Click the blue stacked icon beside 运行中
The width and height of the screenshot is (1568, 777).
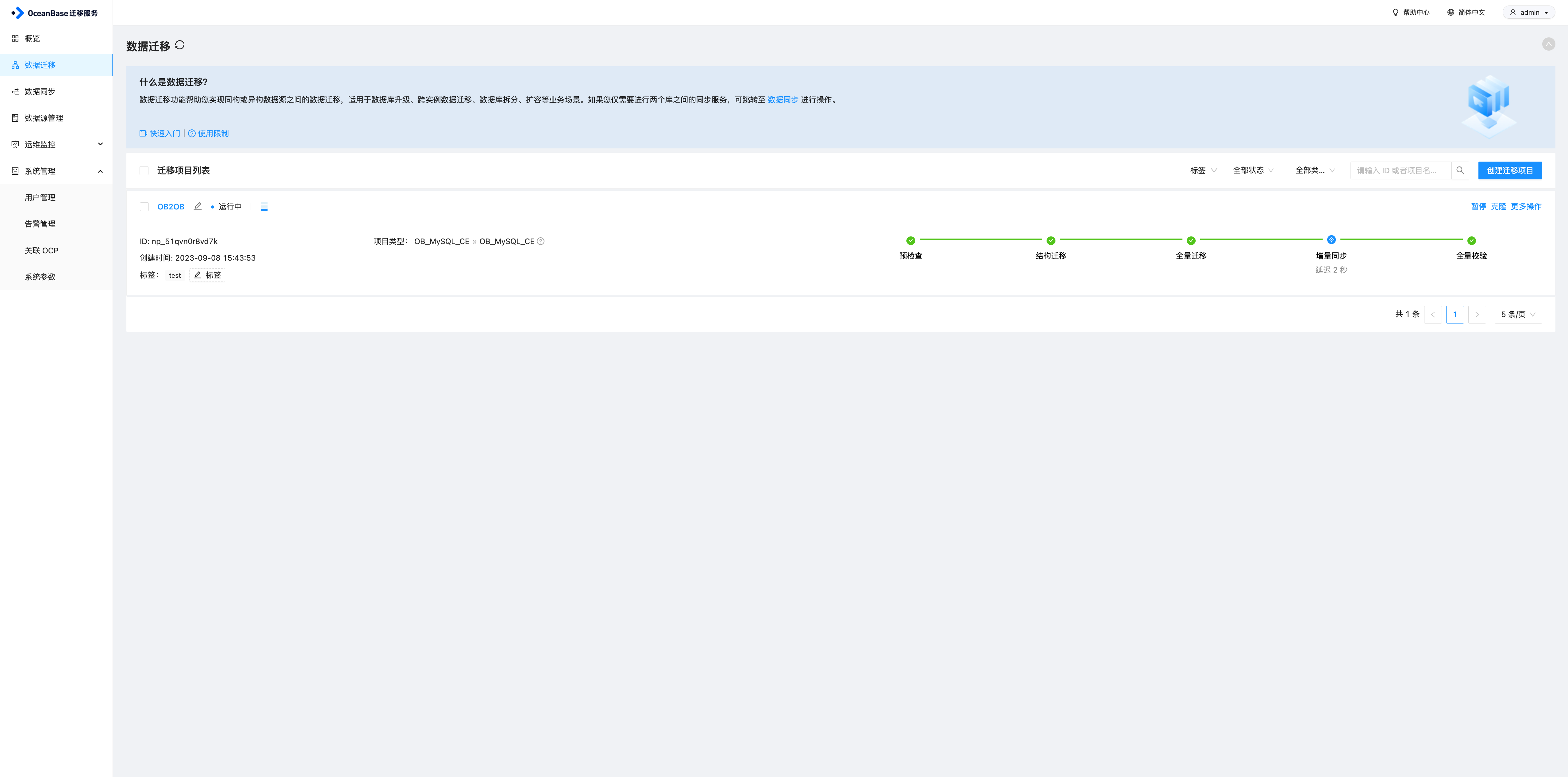click(x=264, y=207)
